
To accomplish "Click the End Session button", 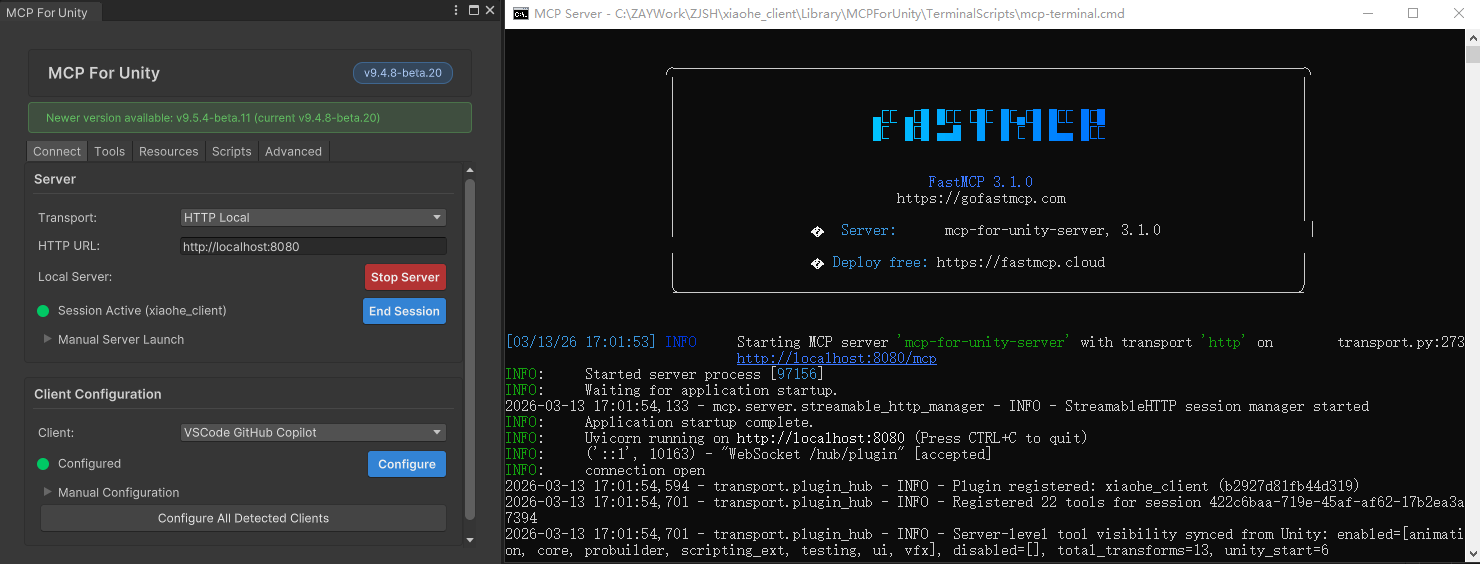I will [x=404, y=311].
